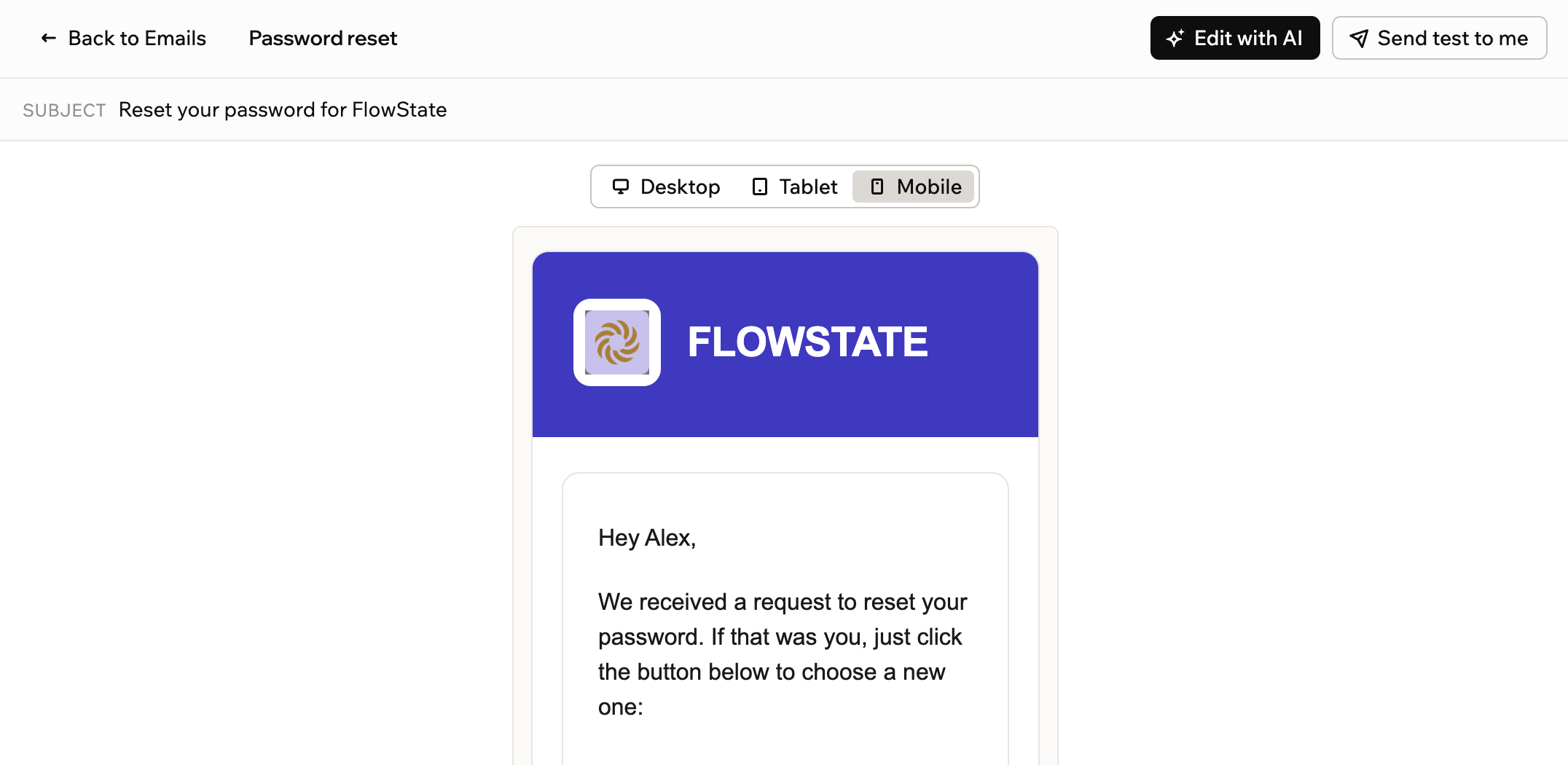Click the mobile phone icon

pos(877,187)
